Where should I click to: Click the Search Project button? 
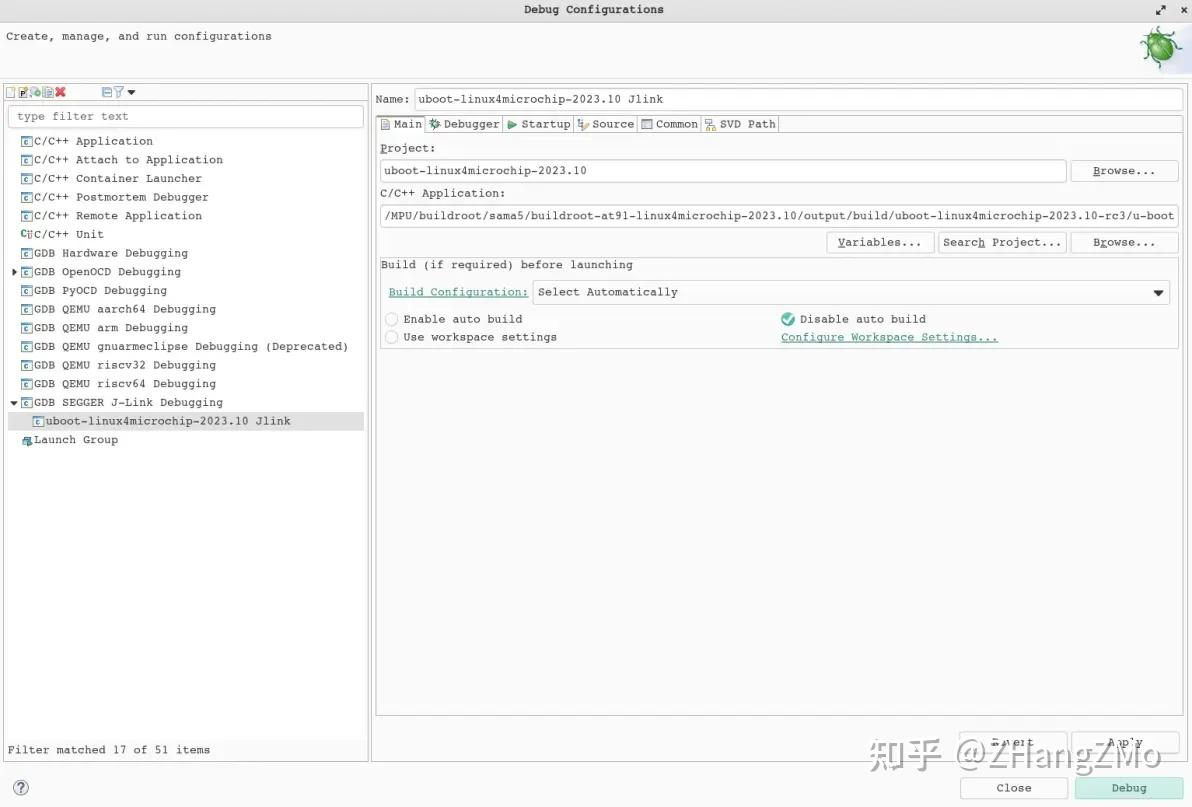[1001, 242]
